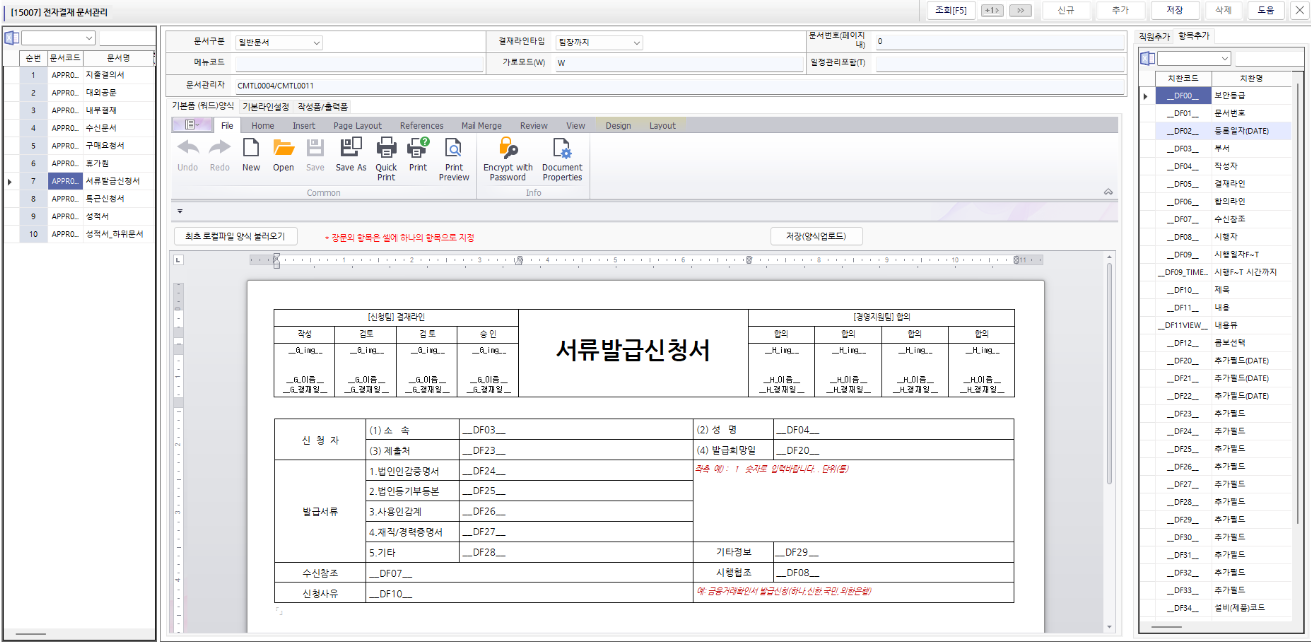Click the ribbon application menu icon
The height and width of the screenshot is (642, 1311).
(x=191, y=125)
